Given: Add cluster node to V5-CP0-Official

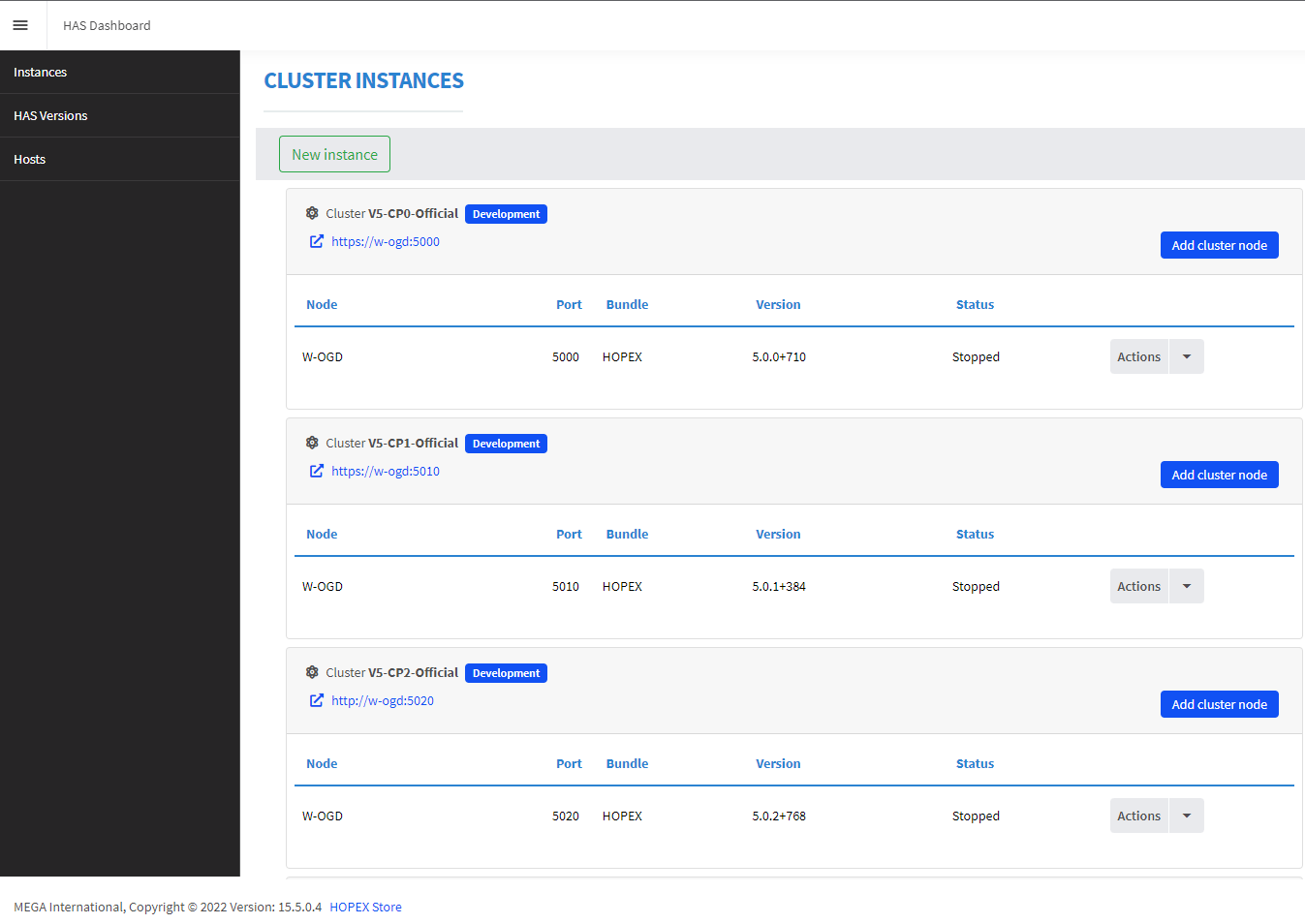Looking at the screenshot, I should coord(1219,245).
